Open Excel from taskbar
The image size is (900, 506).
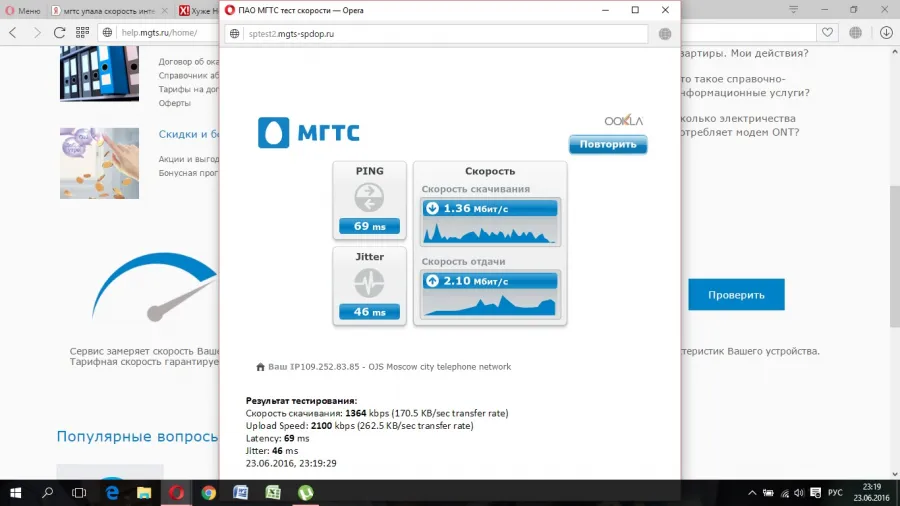273,493
